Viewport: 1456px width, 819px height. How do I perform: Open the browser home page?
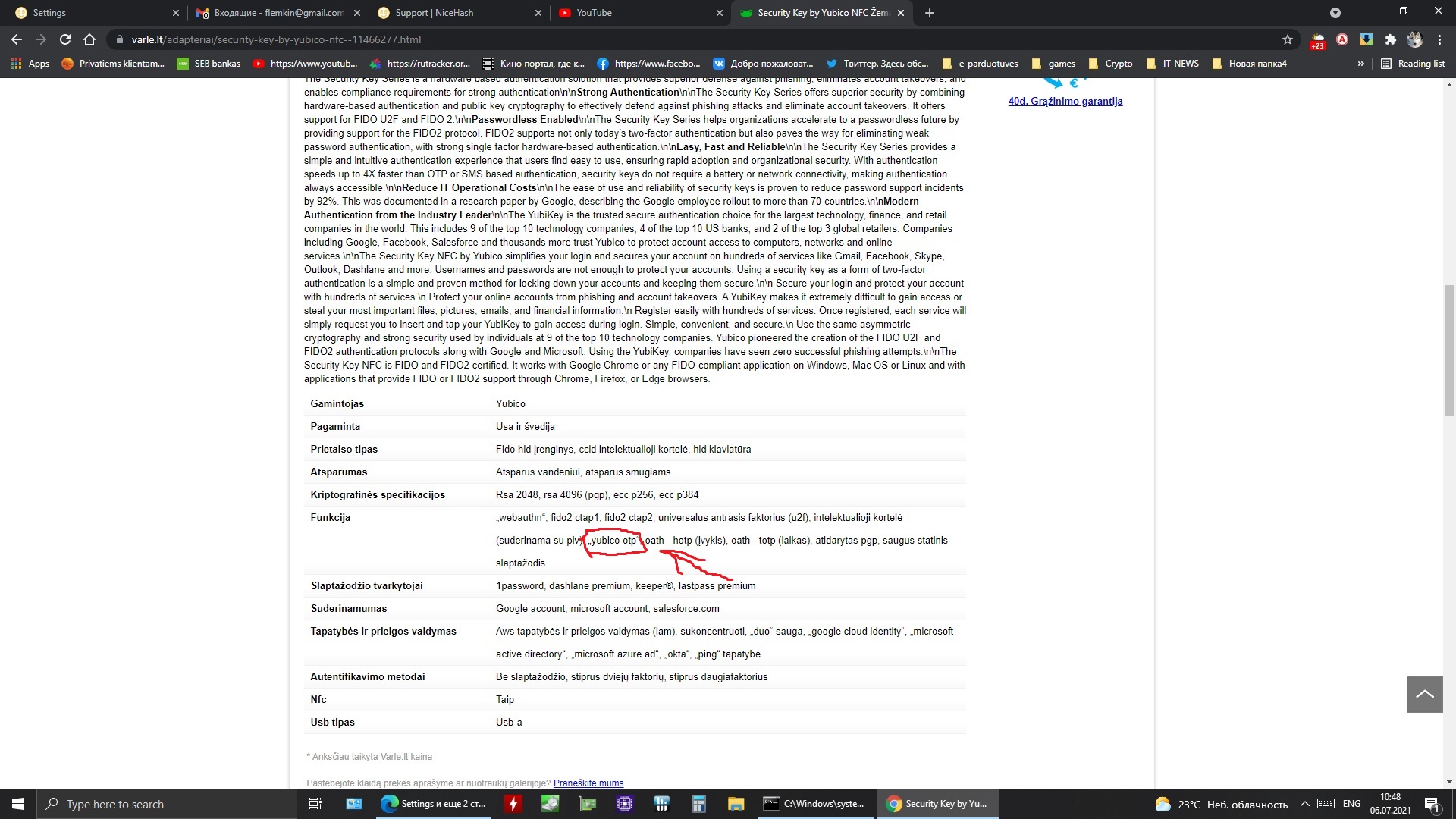(x=89, y=39)
